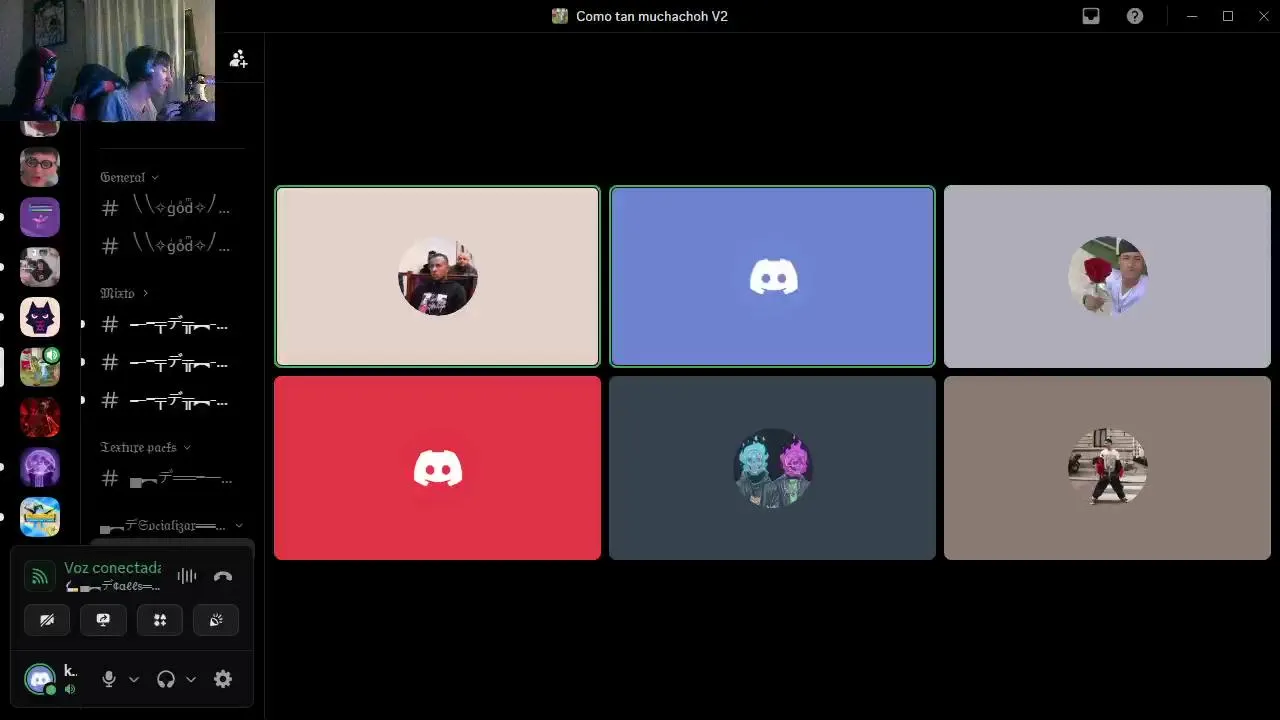Expand the Mixto channel category
The image size is (1280, 720).
coord(124,293)
